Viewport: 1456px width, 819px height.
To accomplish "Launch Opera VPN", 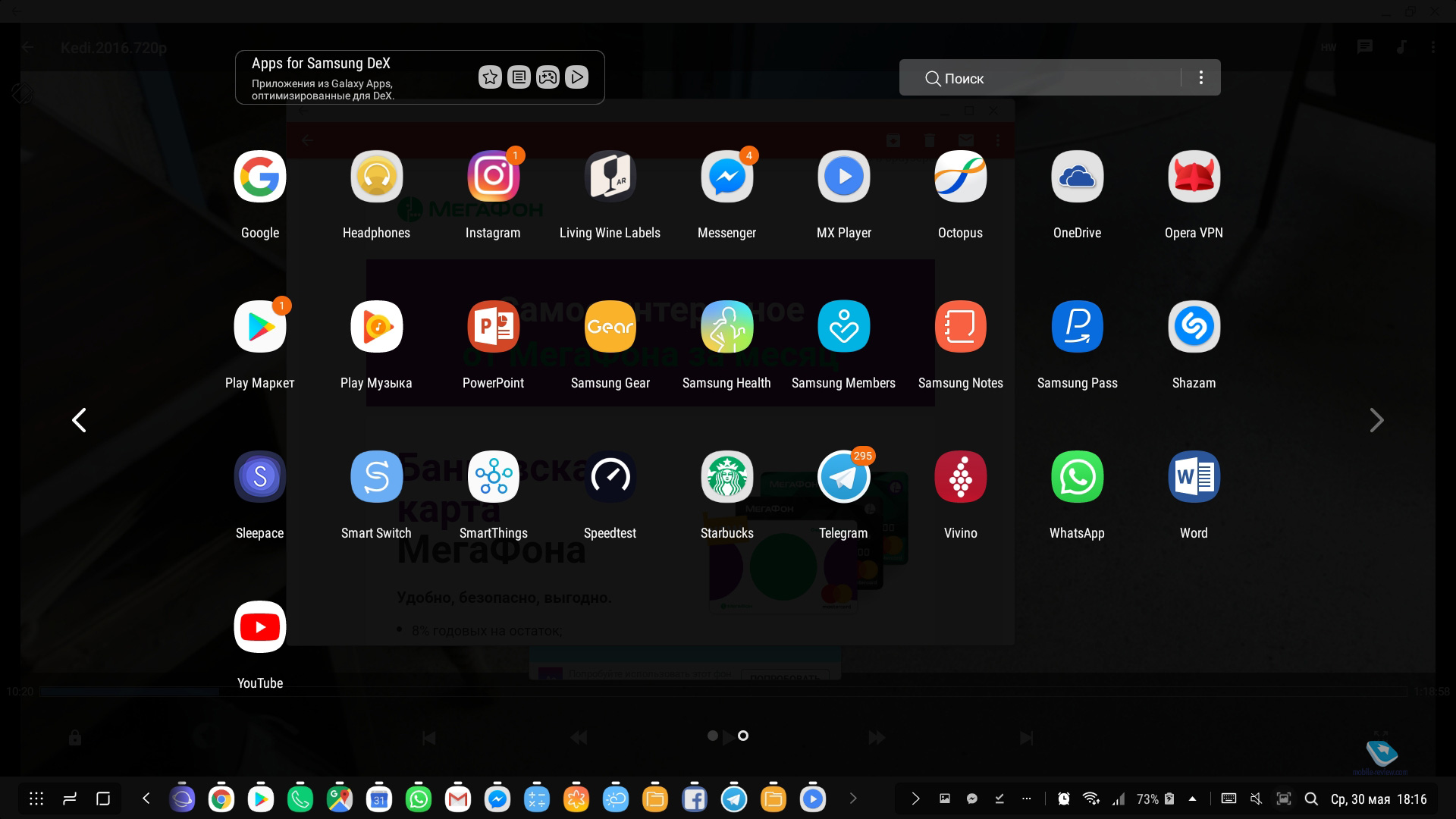I will pos(1194,177).
